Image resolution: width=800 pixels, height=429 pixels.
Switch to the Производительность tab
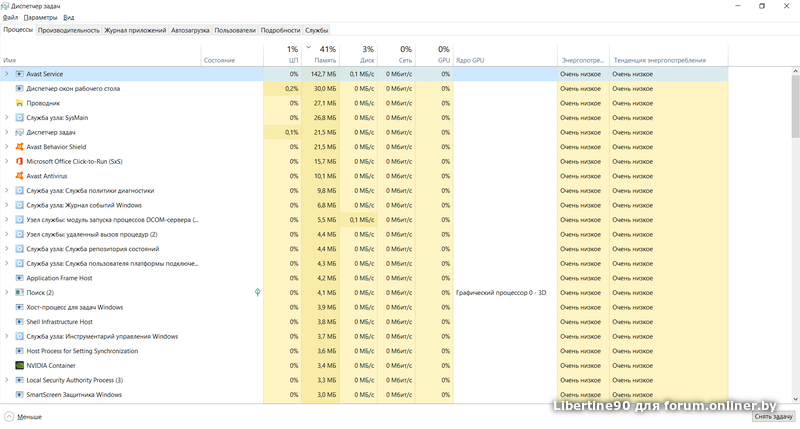tap(68, 30)
